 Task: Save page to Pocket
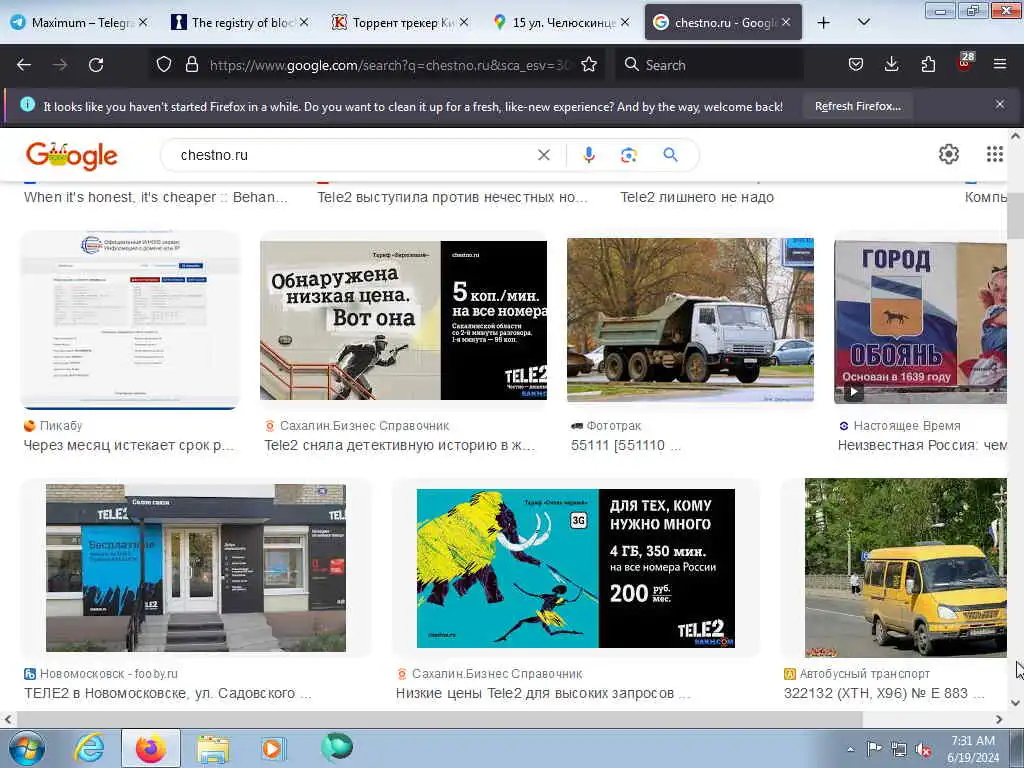click(x=856, y=65)
